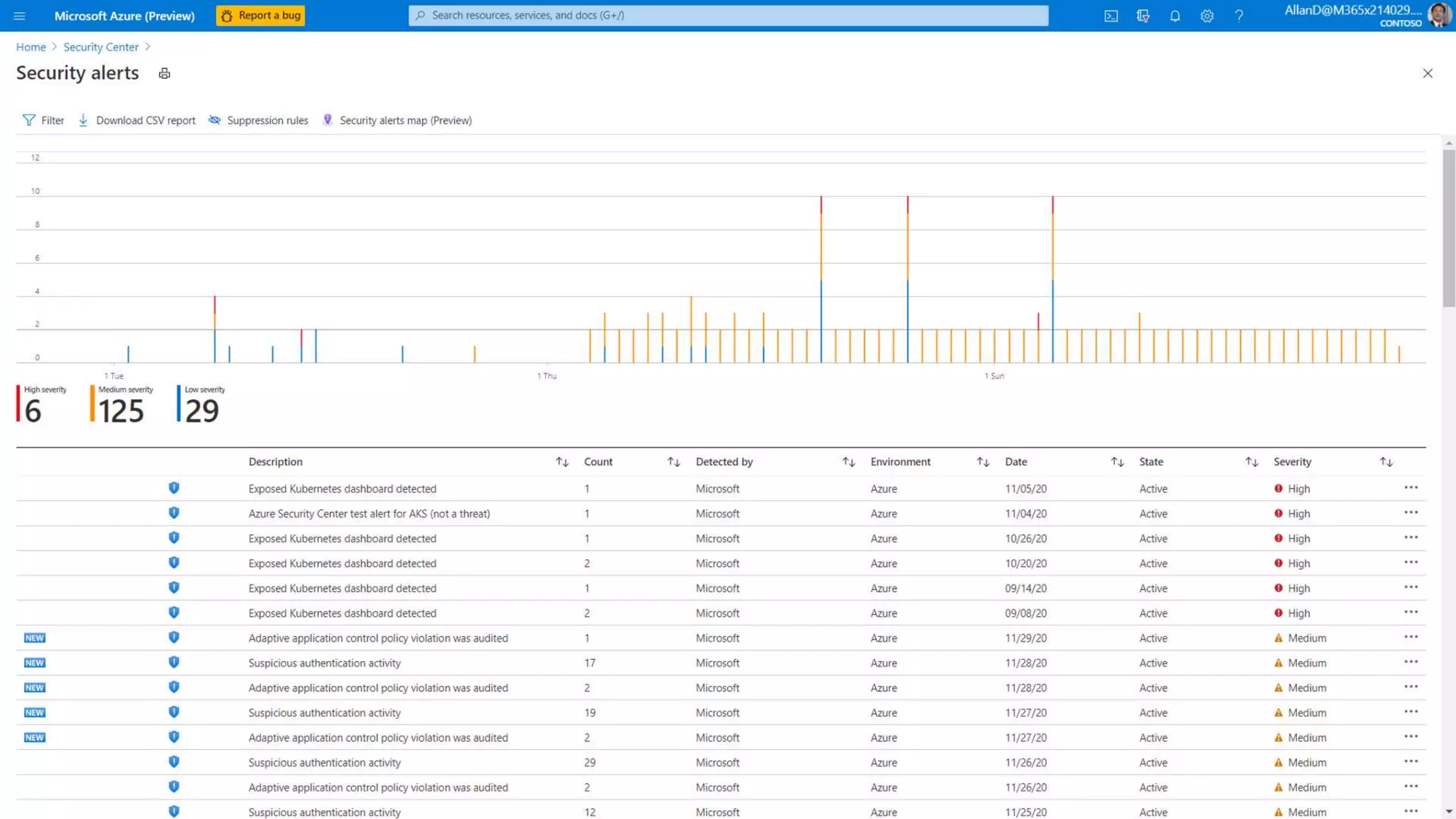This screenshot has height=819, width=1456.
Task: Open the Filter option
Action: click(x=43, y=120)
